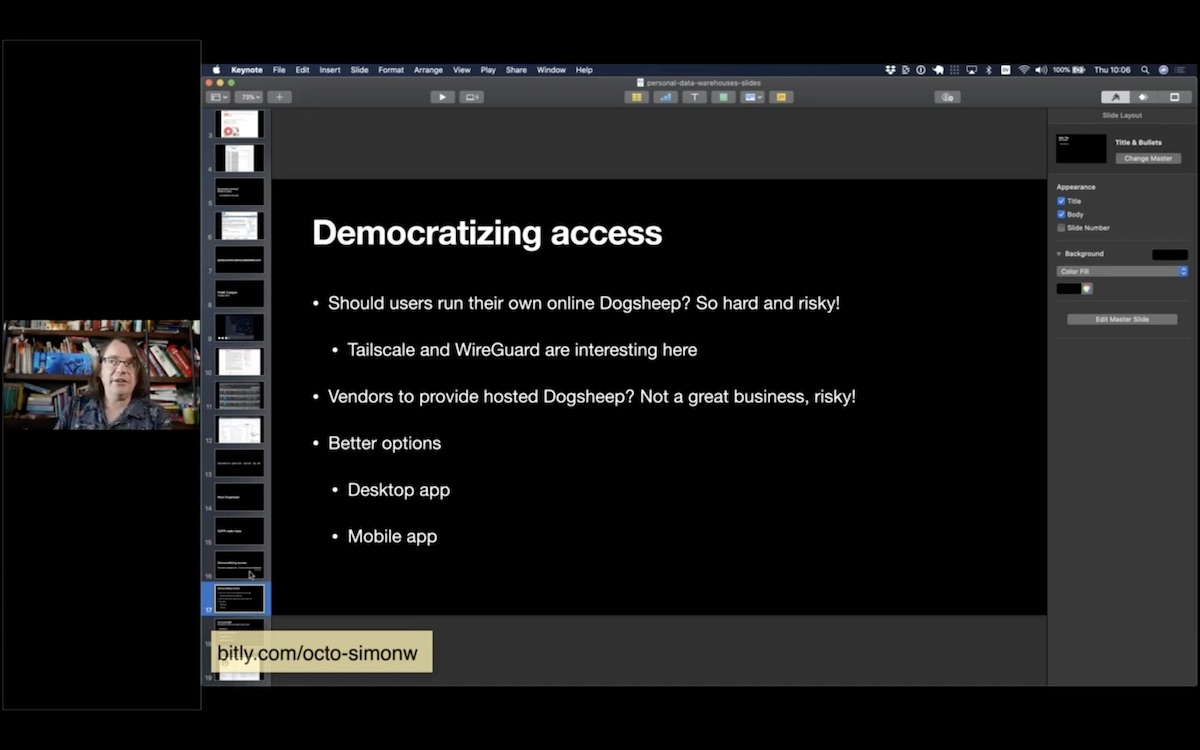The image size is (1200, 750).
Task: Click the 'Better options' bullet text
Action: [x=384, y=443]
